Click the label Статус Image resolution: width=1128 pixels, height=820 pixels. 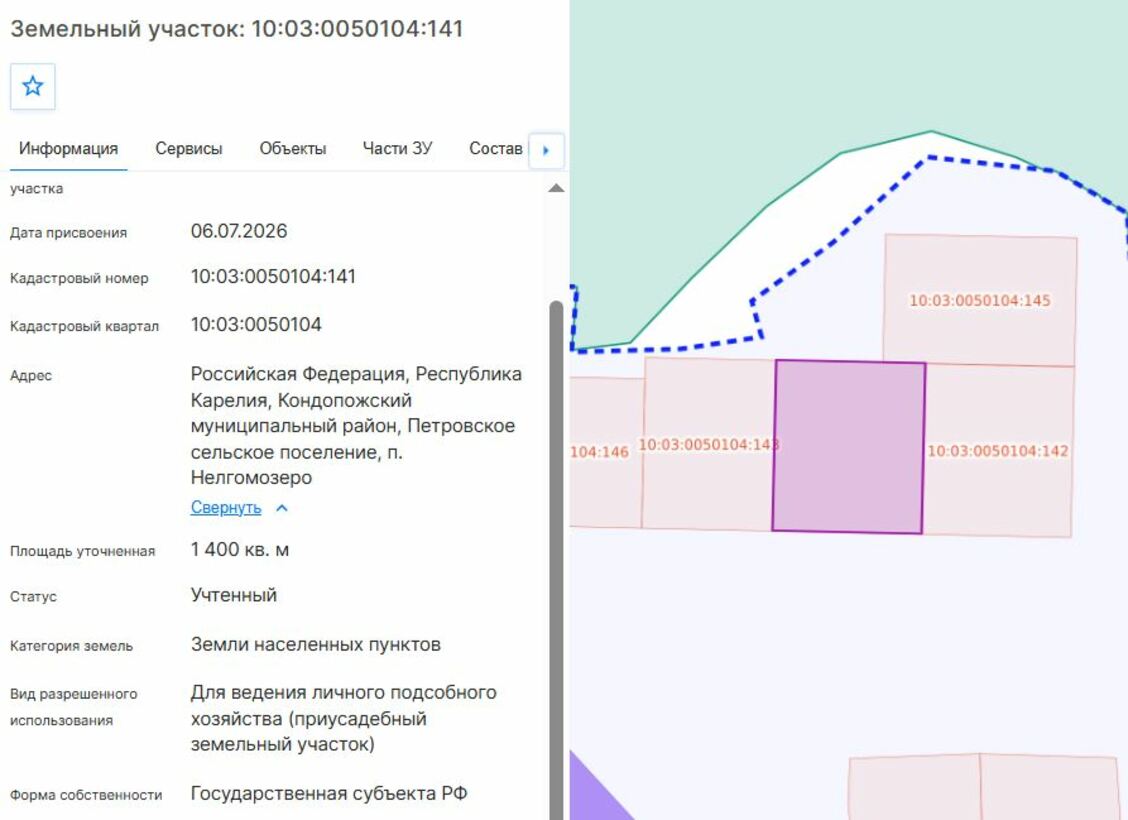33,596
